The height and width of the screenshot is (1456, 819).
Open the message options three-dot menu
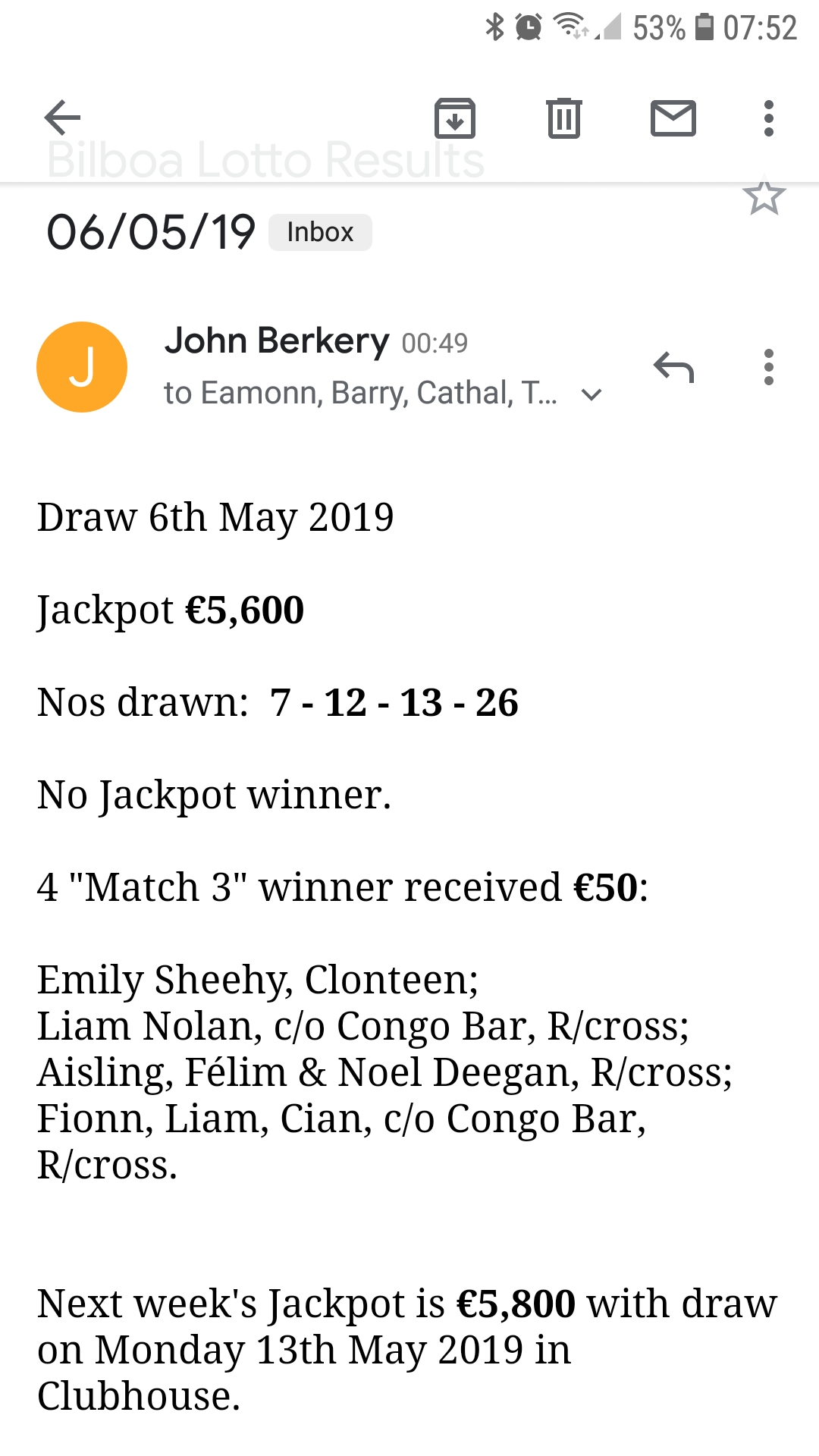[x=769, y=368]
